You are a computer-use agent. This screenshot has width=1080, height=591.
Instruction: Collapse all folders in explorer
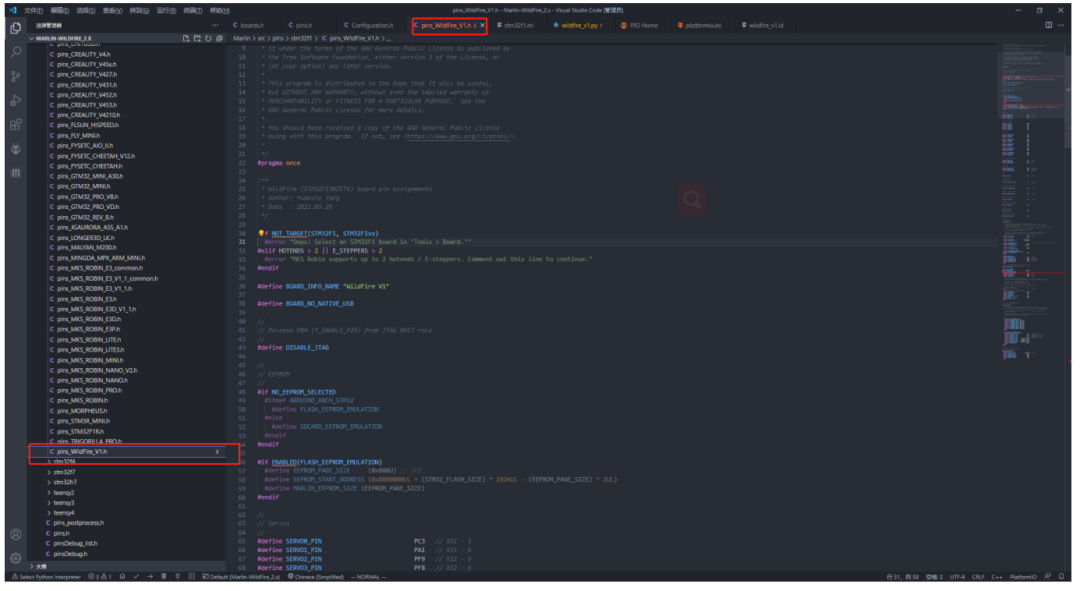220,39
